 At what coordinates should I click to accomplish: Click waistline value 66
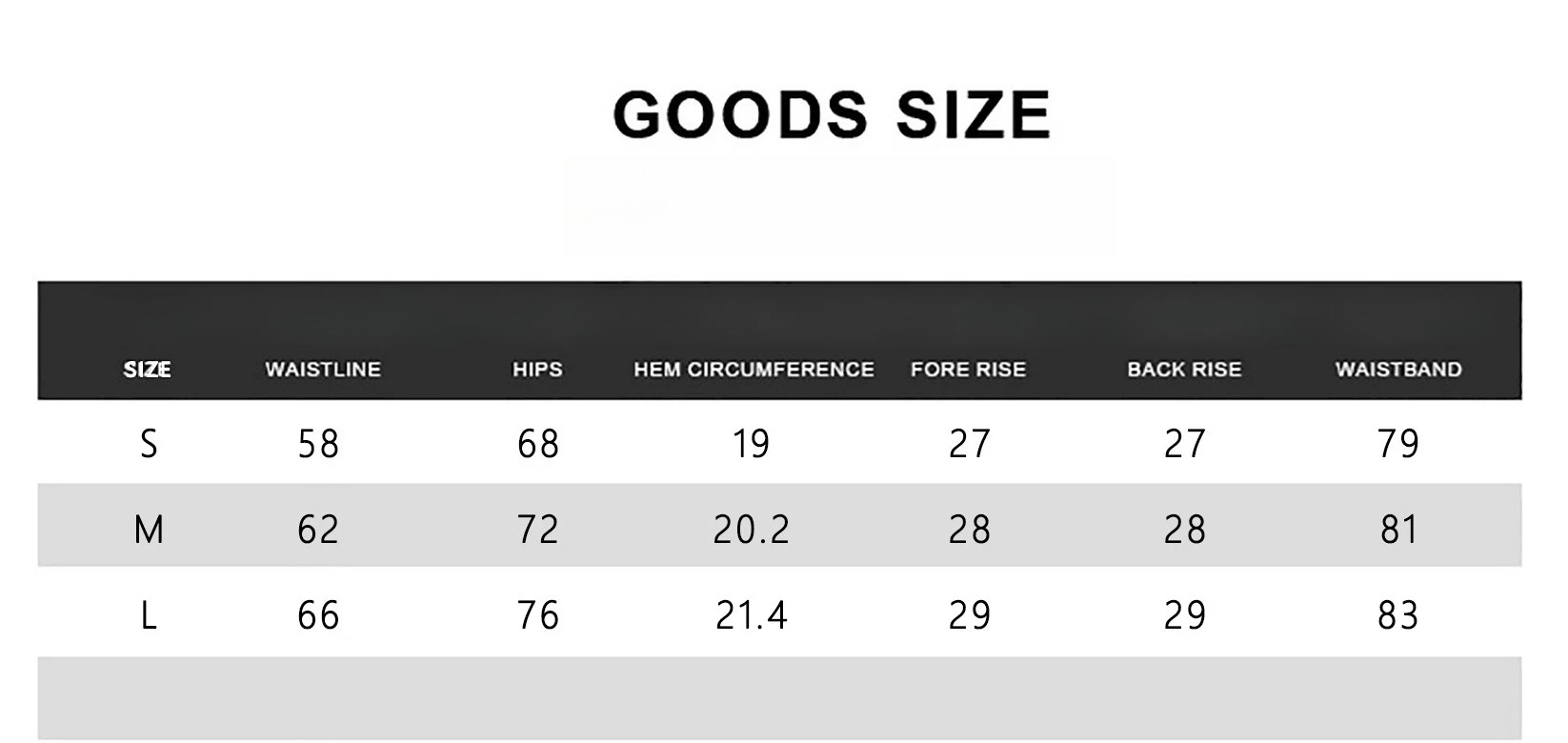[x=318, y=615]
